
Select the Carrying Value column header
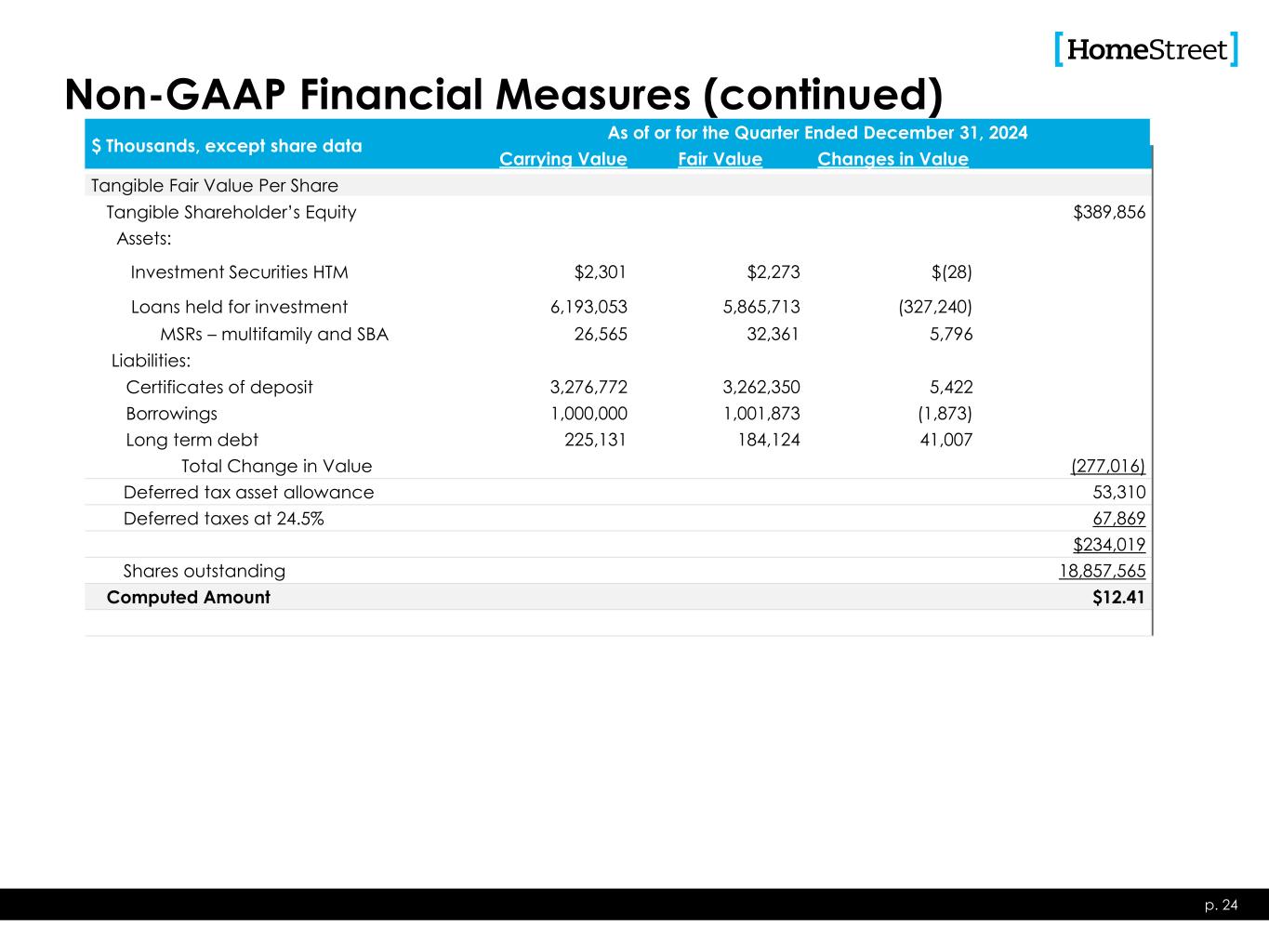[x=562, y=159]
